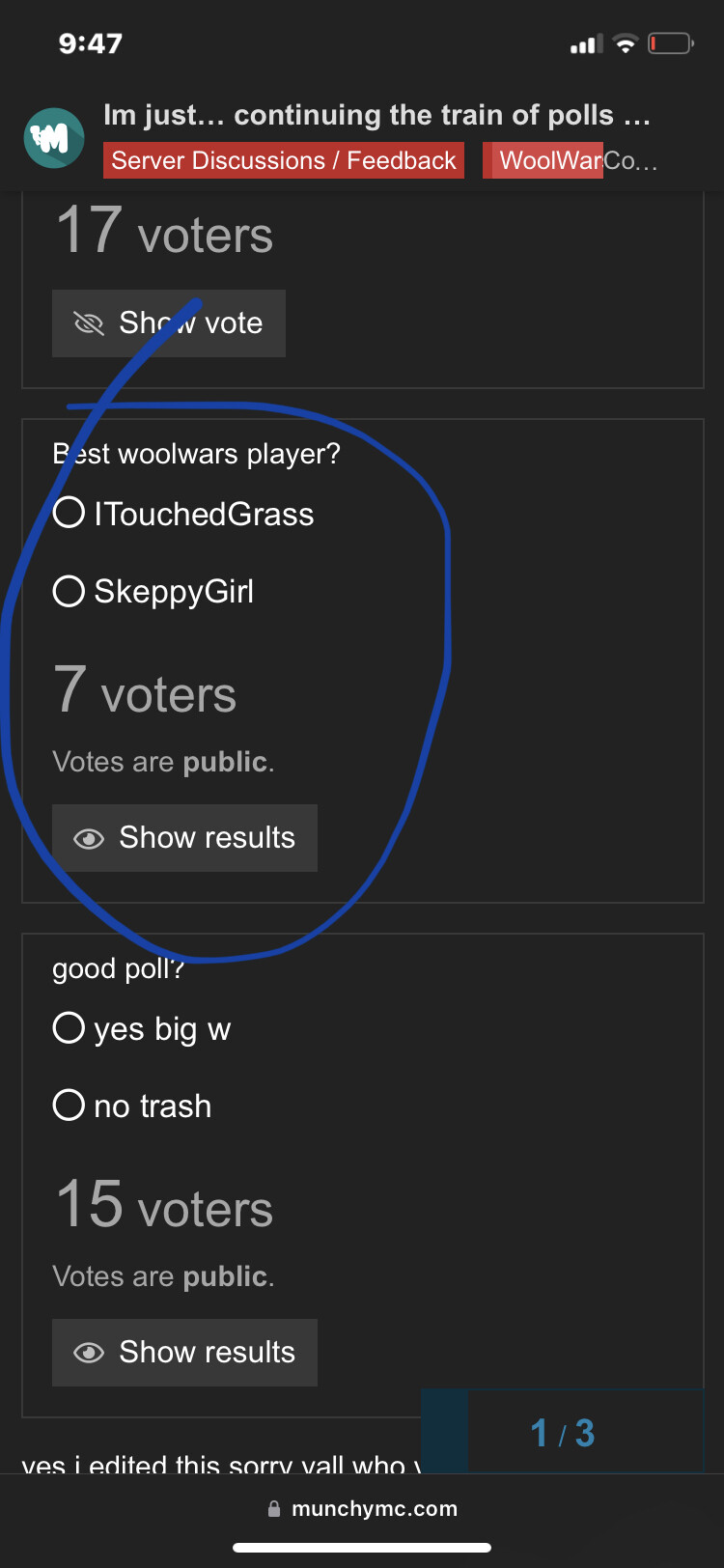
Task: Click the eye icon under 15 voters
Action: (89, 1353)
